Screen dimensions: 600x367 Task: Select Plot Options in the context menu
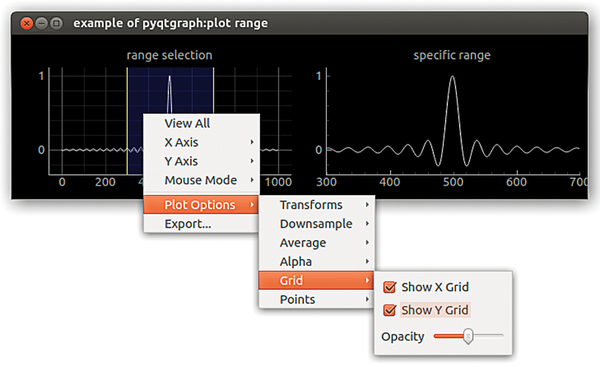201,205
